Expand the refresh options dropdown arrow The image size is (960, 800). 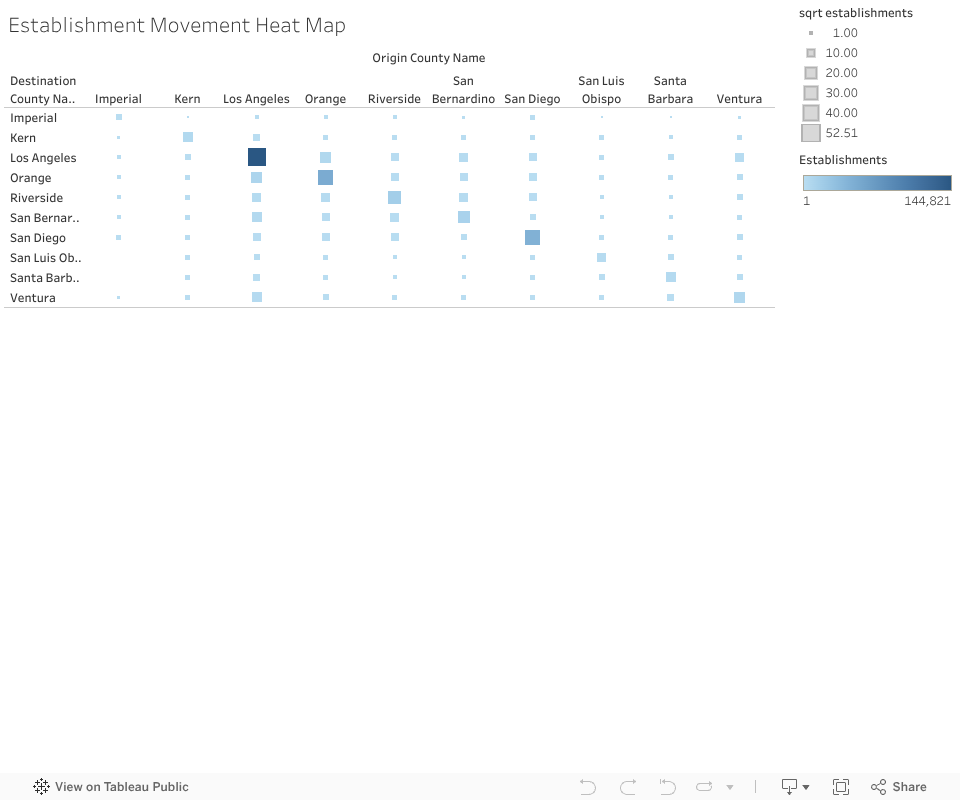coord(730,787)
